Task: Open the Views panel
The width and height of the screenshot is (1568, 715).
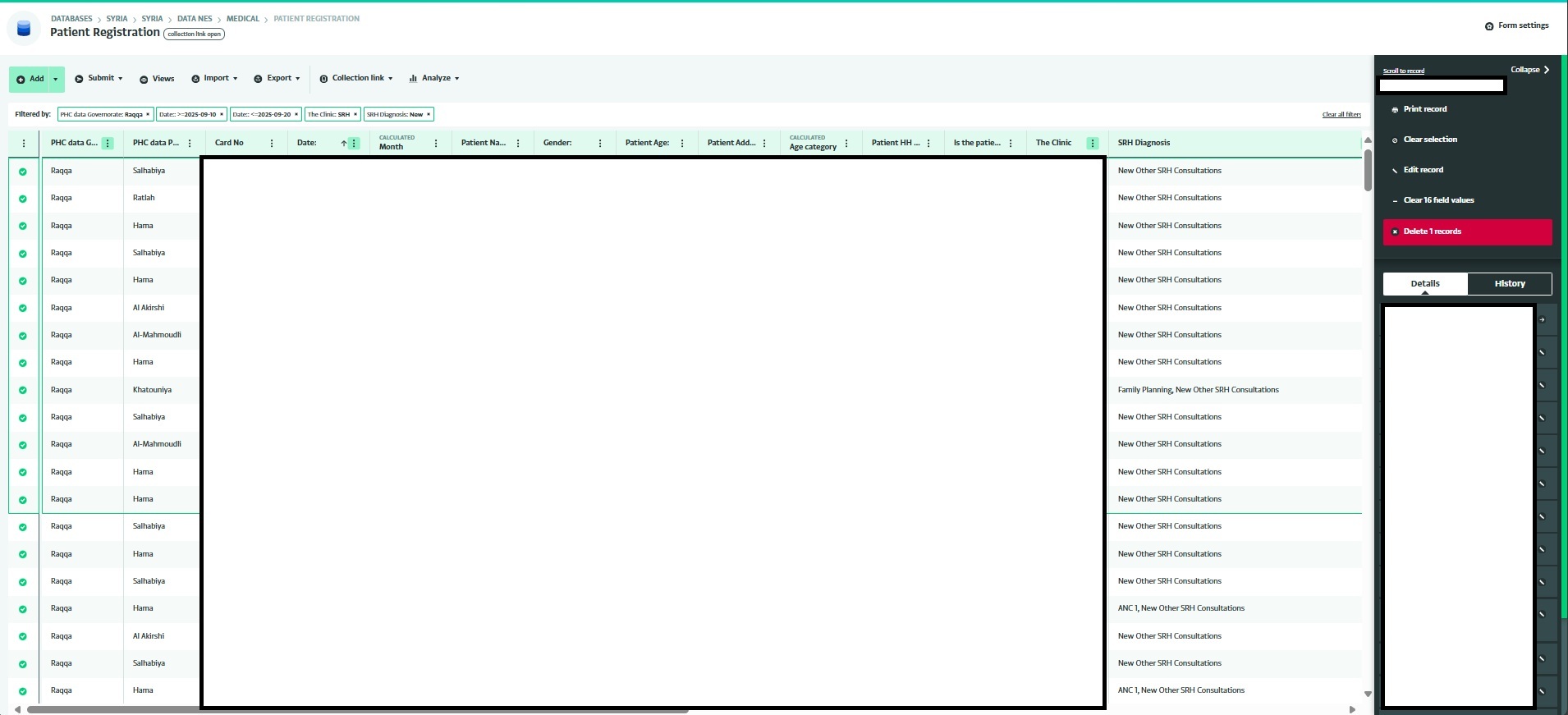Action: [156, 79]
